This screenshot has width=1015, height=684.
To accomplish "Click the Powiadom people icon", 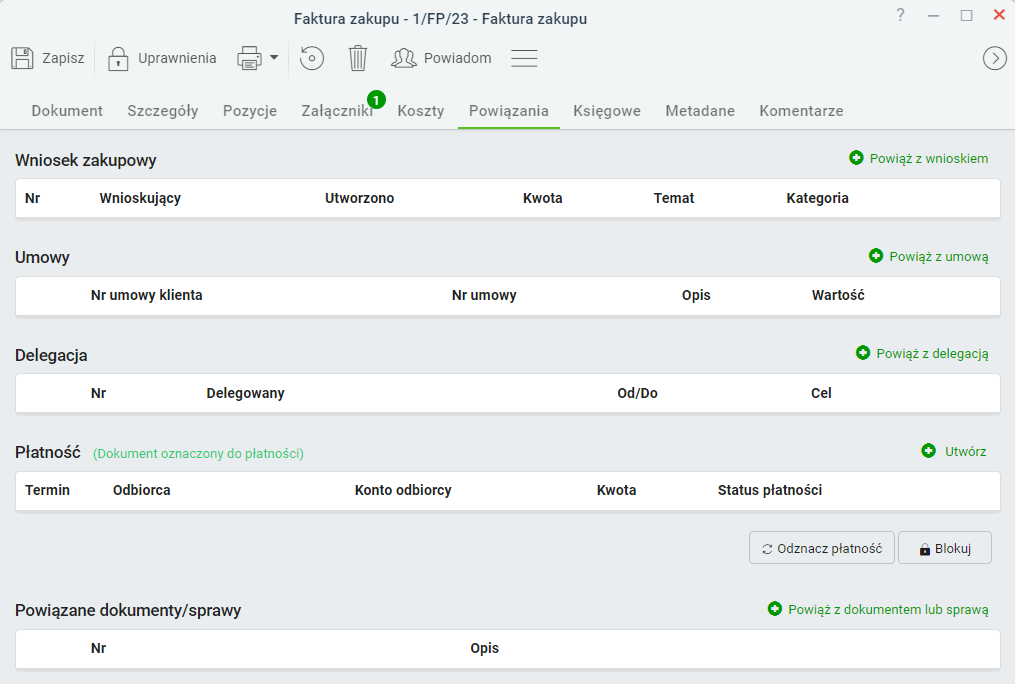I will [x=404, y=58].
